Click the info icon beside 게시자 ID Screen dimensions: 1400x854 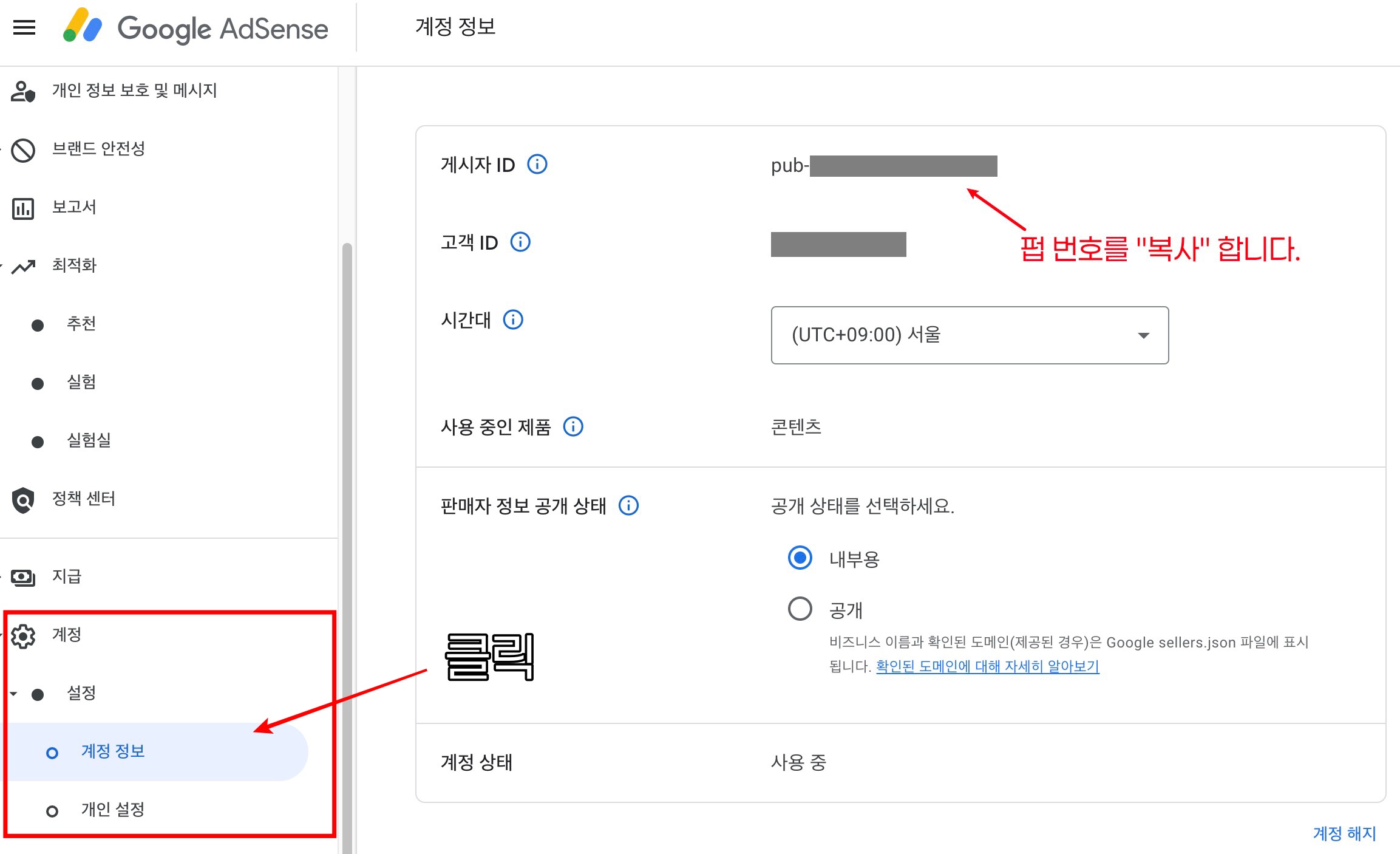click(537, 164)
